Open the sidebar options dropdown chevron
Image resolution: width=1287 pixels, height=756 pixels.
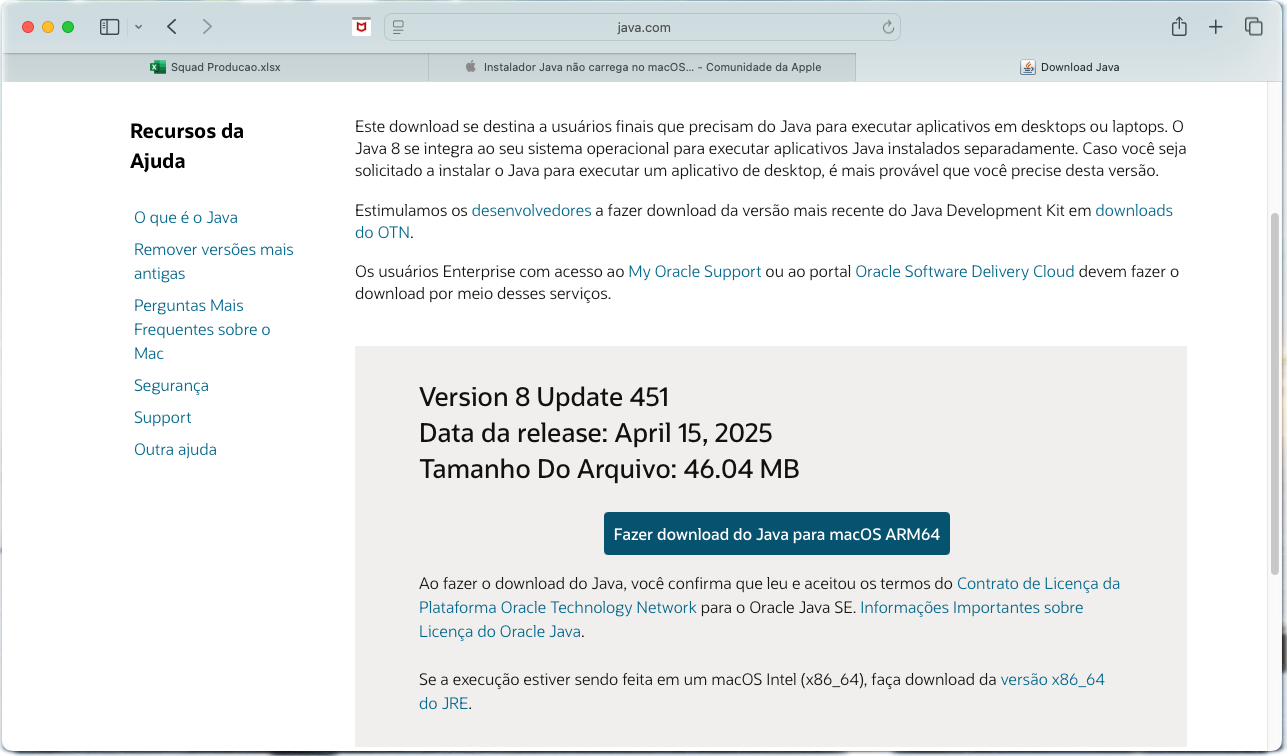[x=138, y=27]
